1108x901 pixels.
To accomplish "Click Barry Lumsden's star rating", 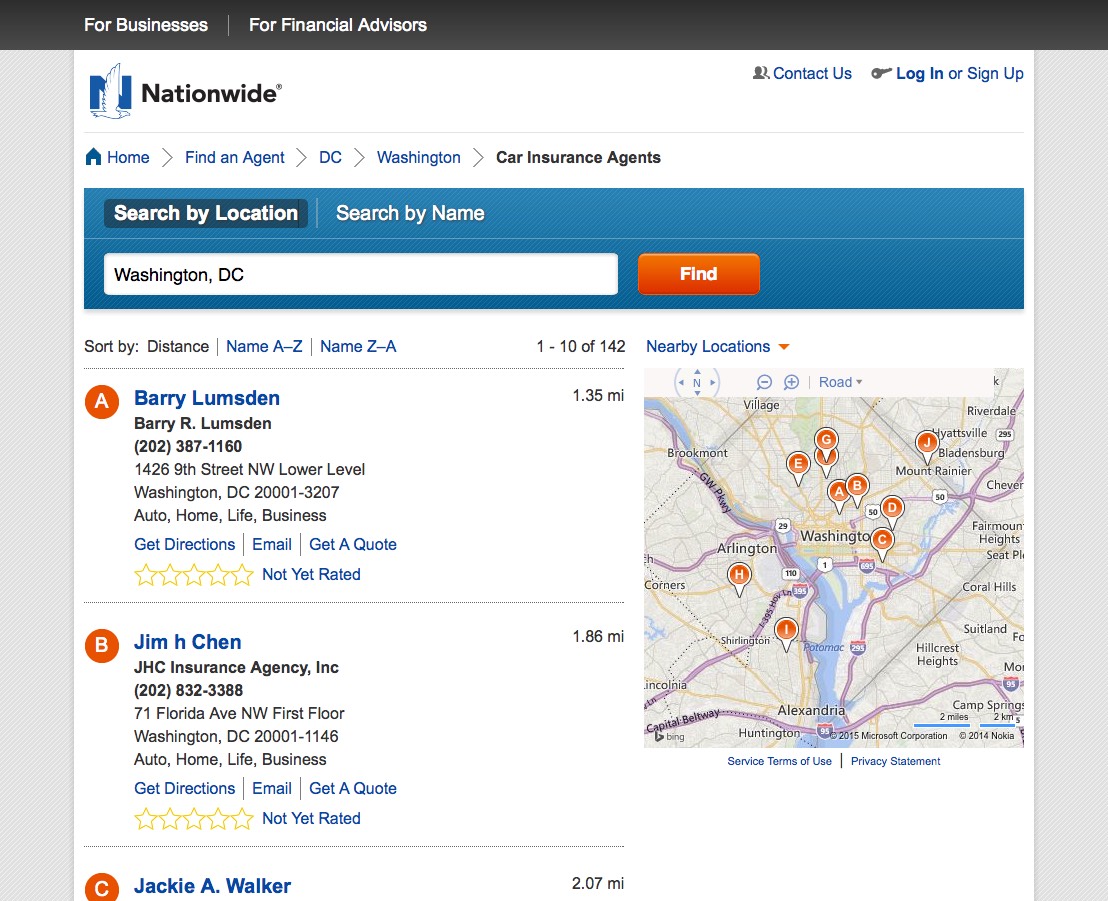I will click(x=194, y=573).
